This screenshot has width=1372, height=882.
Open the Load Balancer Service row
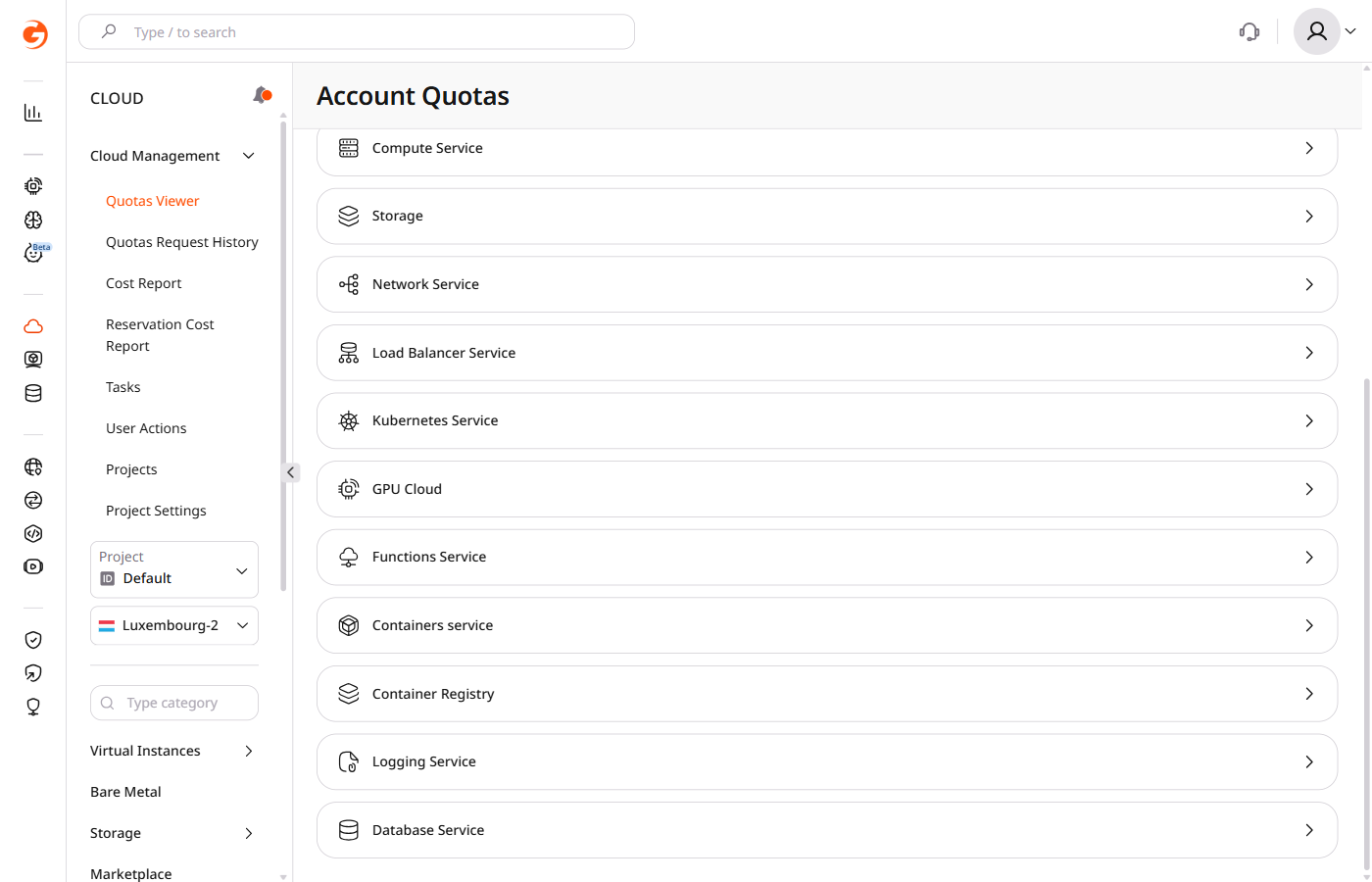pyautogui.click(x=827, y=353)
